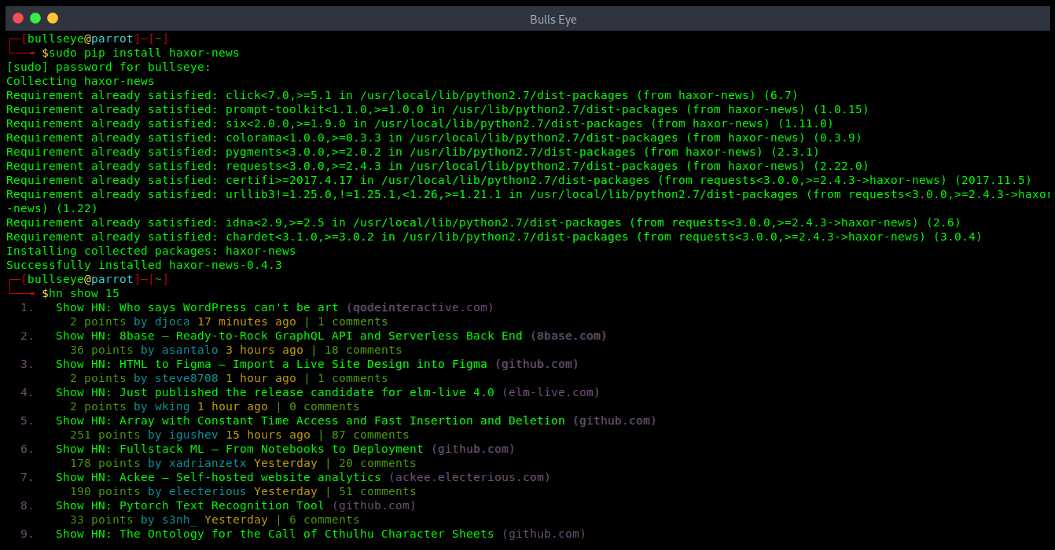1055x550 pixels.
Task: Click username djoca
Action: pos(172,321)
